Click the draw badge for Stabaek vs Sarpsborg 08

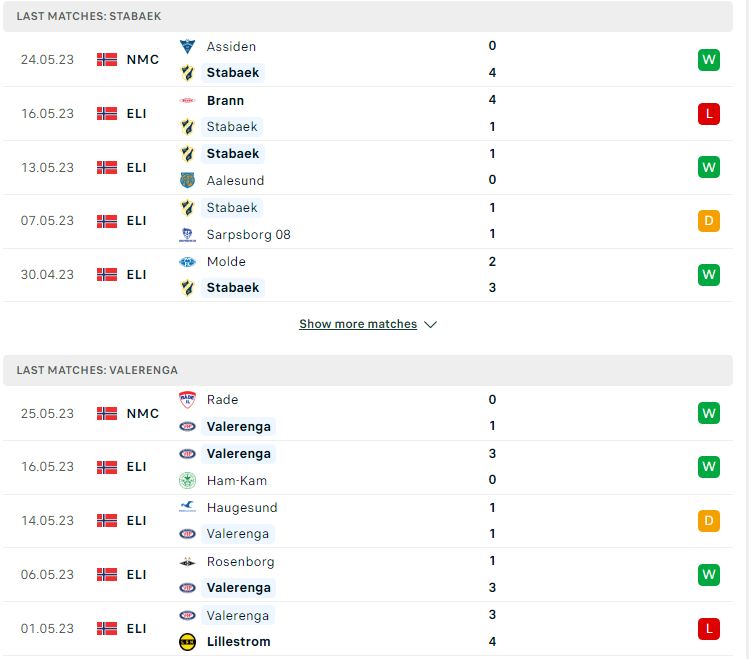pos(708,221)
